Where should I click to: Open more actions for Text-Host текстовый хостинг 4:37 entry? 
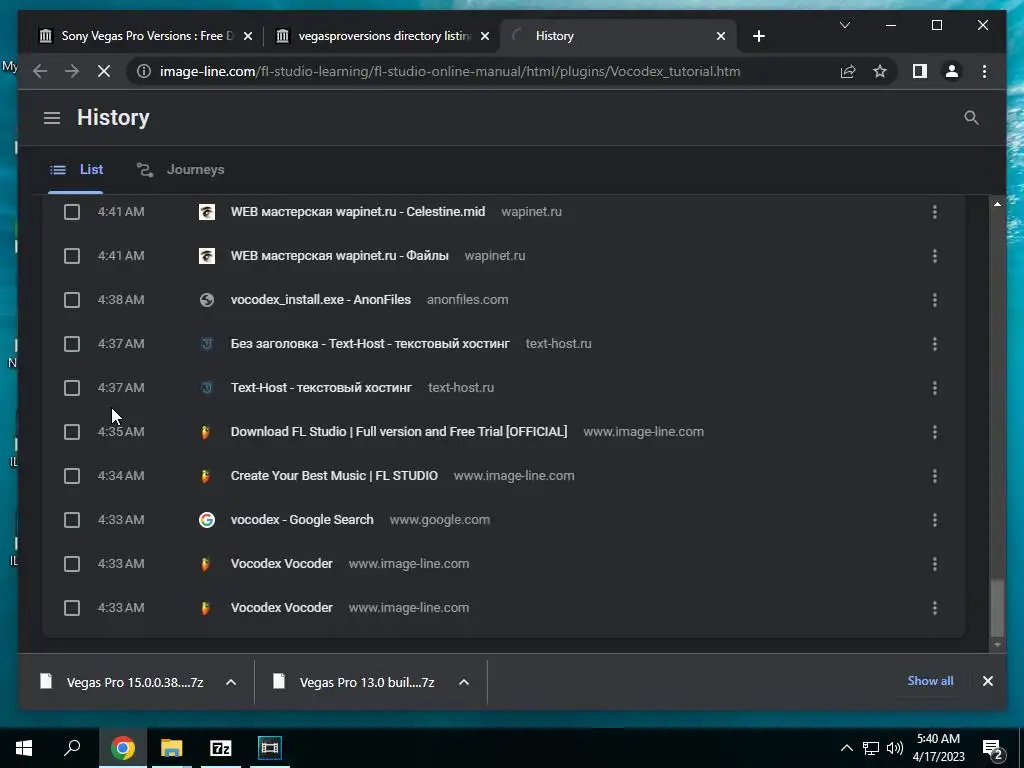click(935, 388)
